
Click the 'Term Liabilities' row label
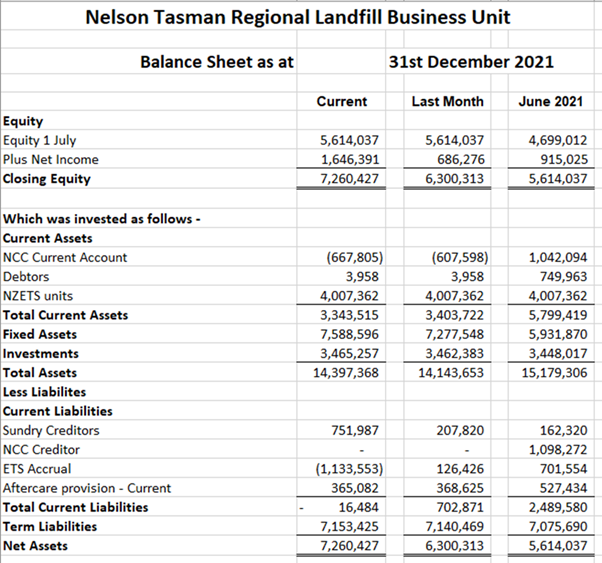coord(50,527)
